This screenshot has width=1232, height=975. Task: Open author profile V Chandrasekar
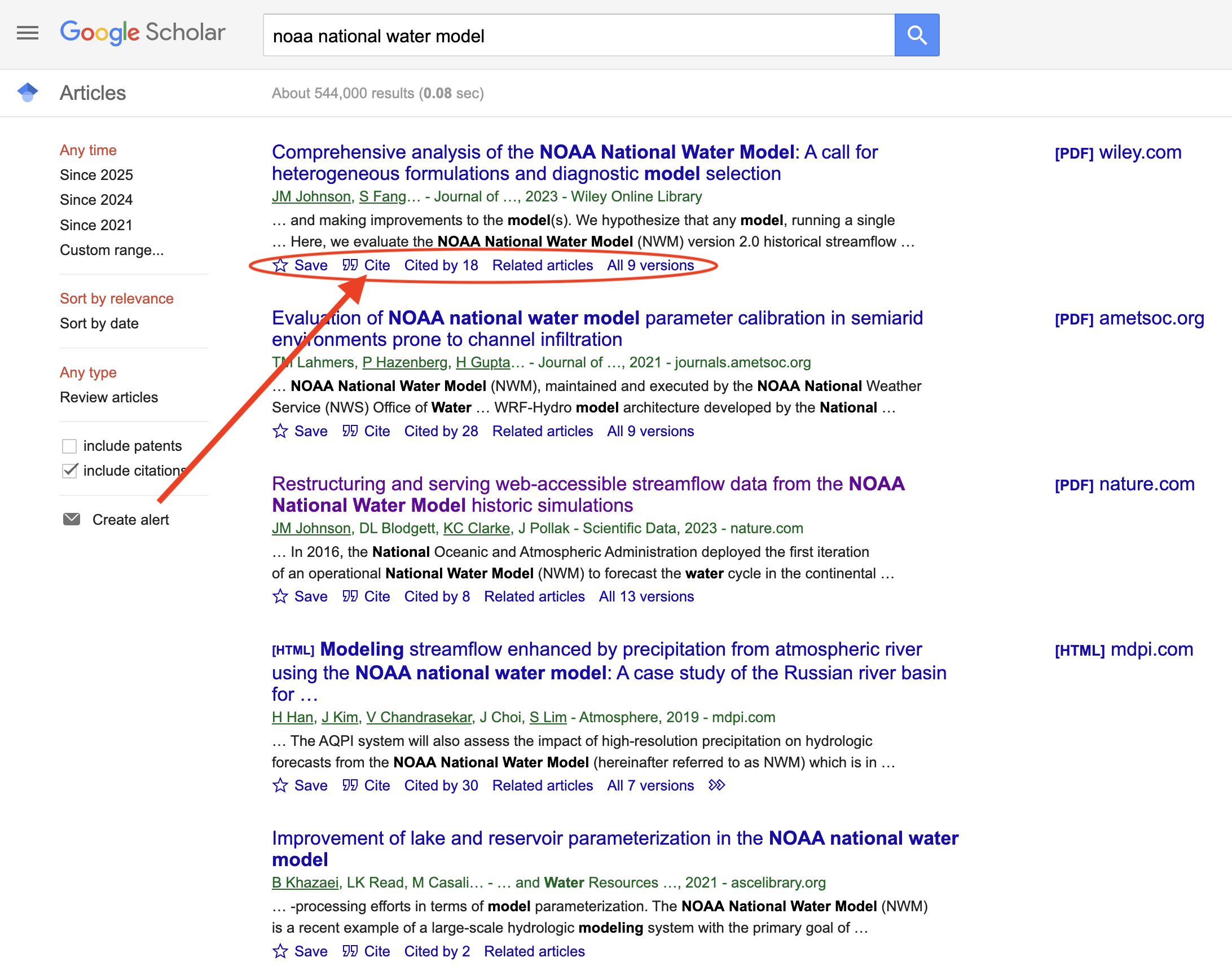tap(419, 717)
